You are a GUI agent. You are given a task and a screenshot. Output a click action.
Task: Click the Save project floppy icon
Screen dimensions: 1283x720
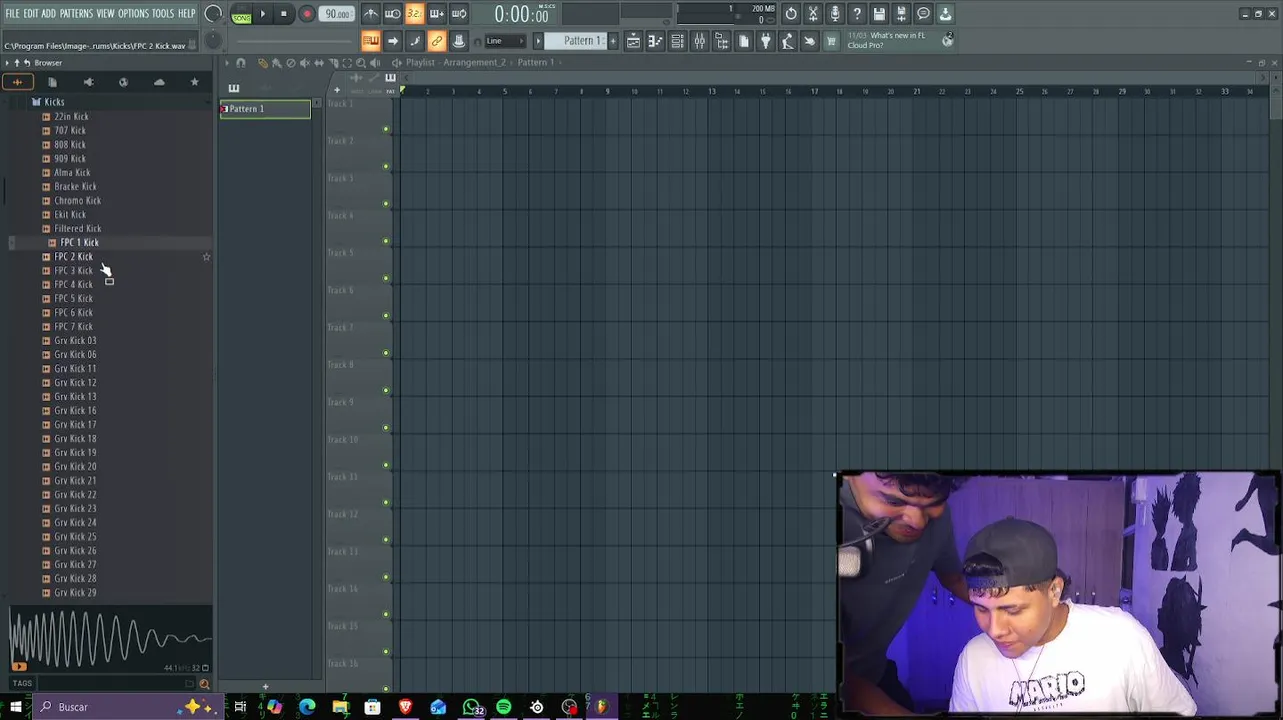pyautogui.click(x=879, y=14)
